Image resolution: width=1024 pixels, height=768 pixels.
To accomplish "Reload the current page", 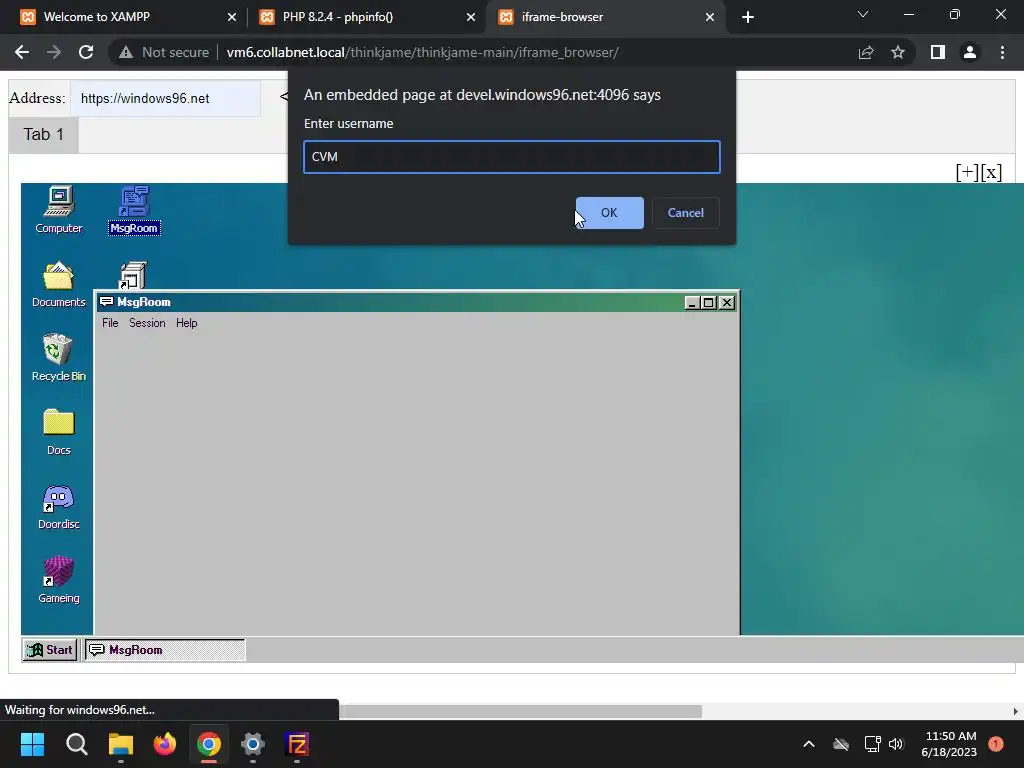I will pos(86,52).
